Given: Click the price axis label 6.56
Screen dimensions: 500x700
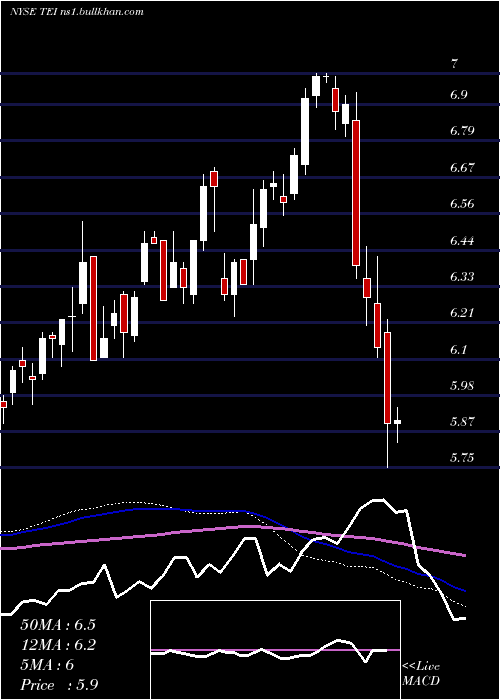Looking at the screenshot, I should [461, 204].
